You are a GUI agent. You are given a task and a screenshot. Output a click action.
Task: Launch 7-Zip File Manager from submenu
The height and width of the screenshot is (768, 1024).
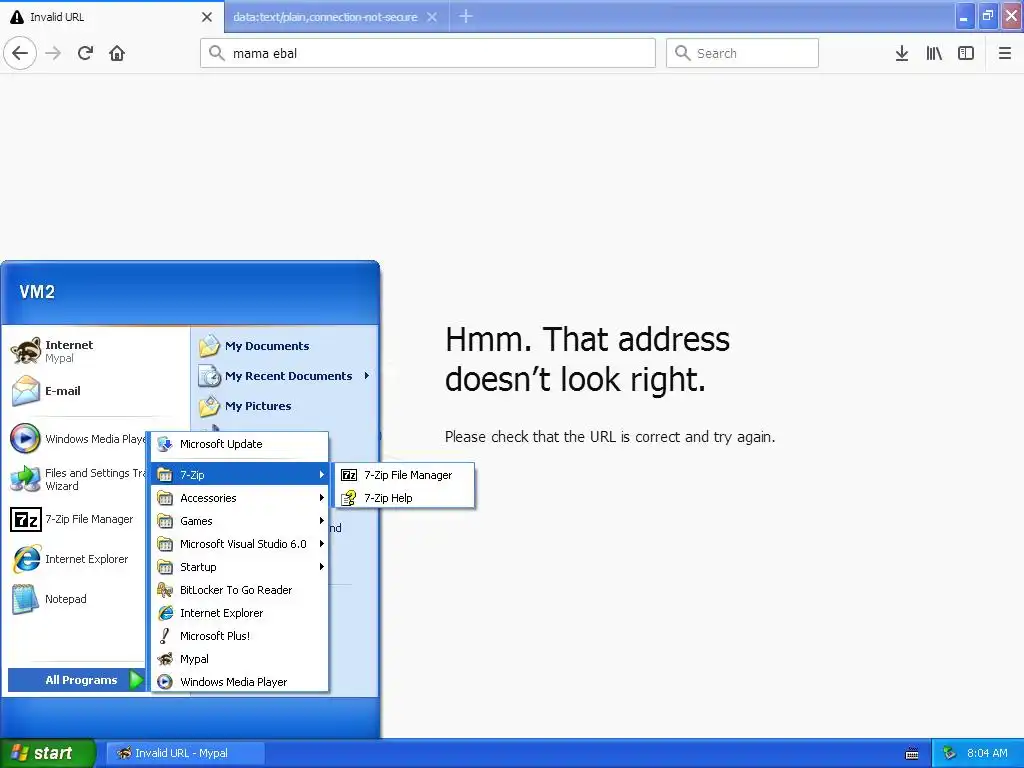point(404,475)
